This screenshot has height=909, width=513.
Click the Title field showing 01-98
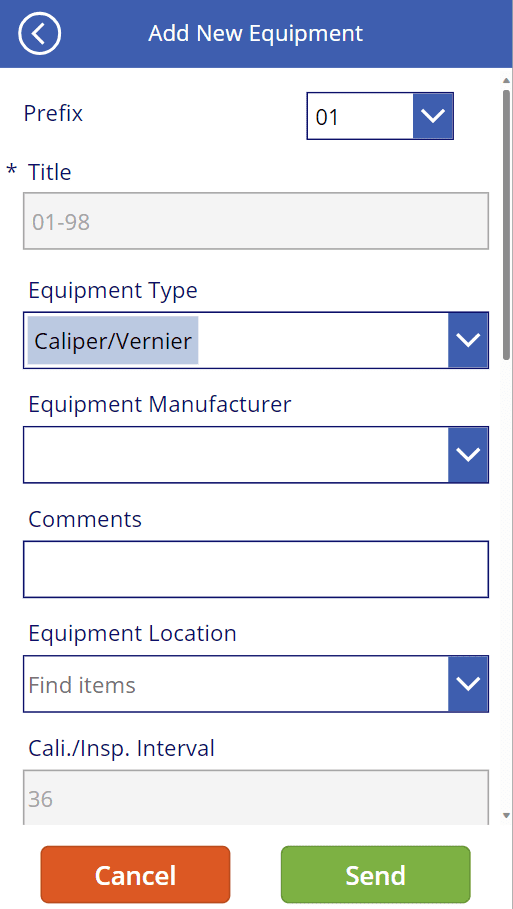click(256, 221)
